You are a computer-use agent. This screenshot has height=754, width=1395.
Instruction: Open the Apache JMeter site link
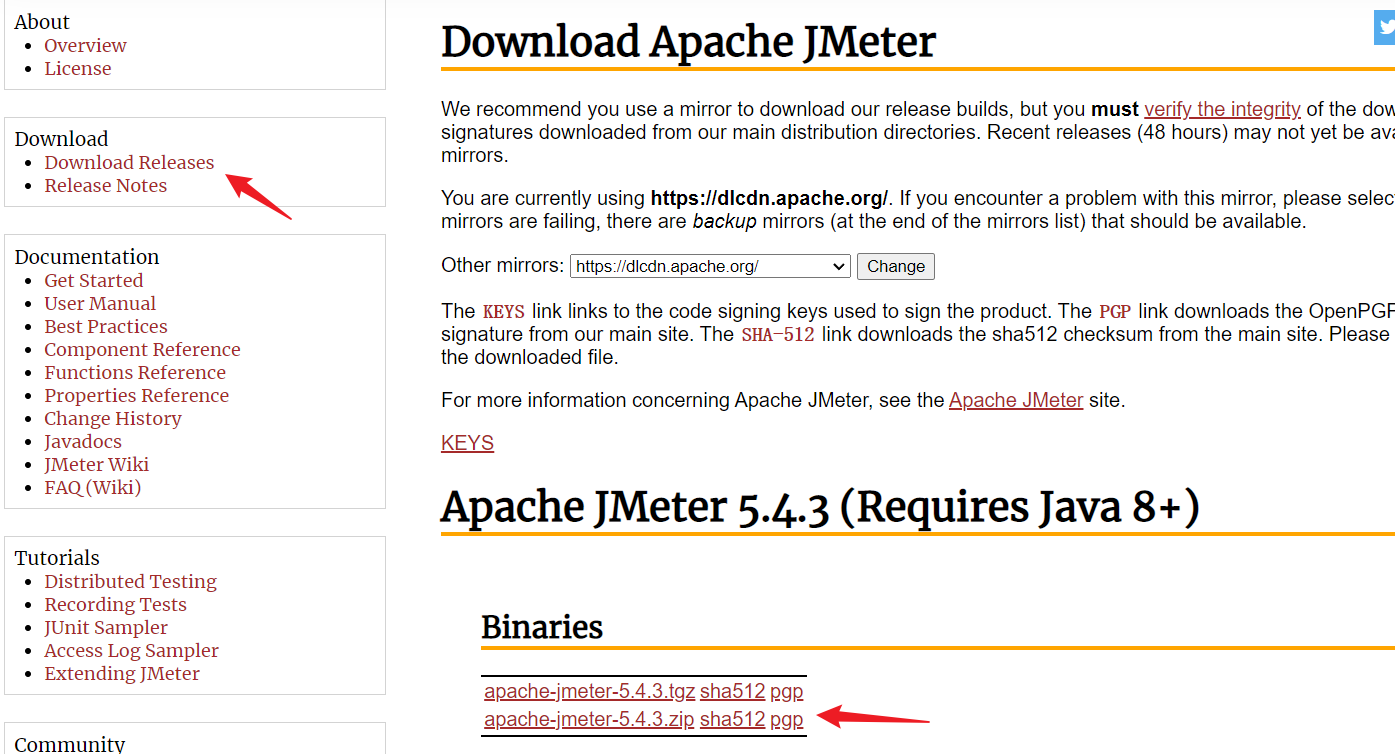[x=1016, y=400]
